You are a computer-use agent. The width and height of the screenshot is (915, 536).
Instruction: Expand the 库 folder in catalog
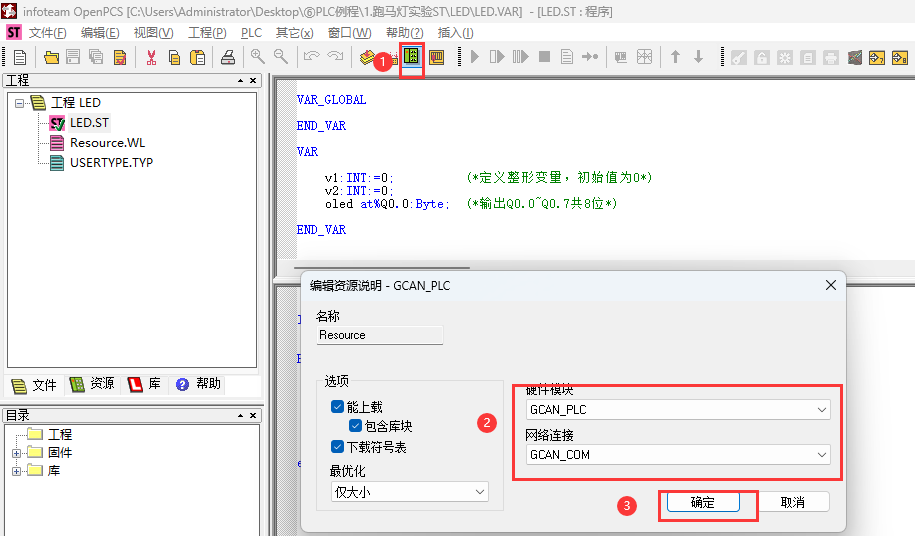(16, 471)
